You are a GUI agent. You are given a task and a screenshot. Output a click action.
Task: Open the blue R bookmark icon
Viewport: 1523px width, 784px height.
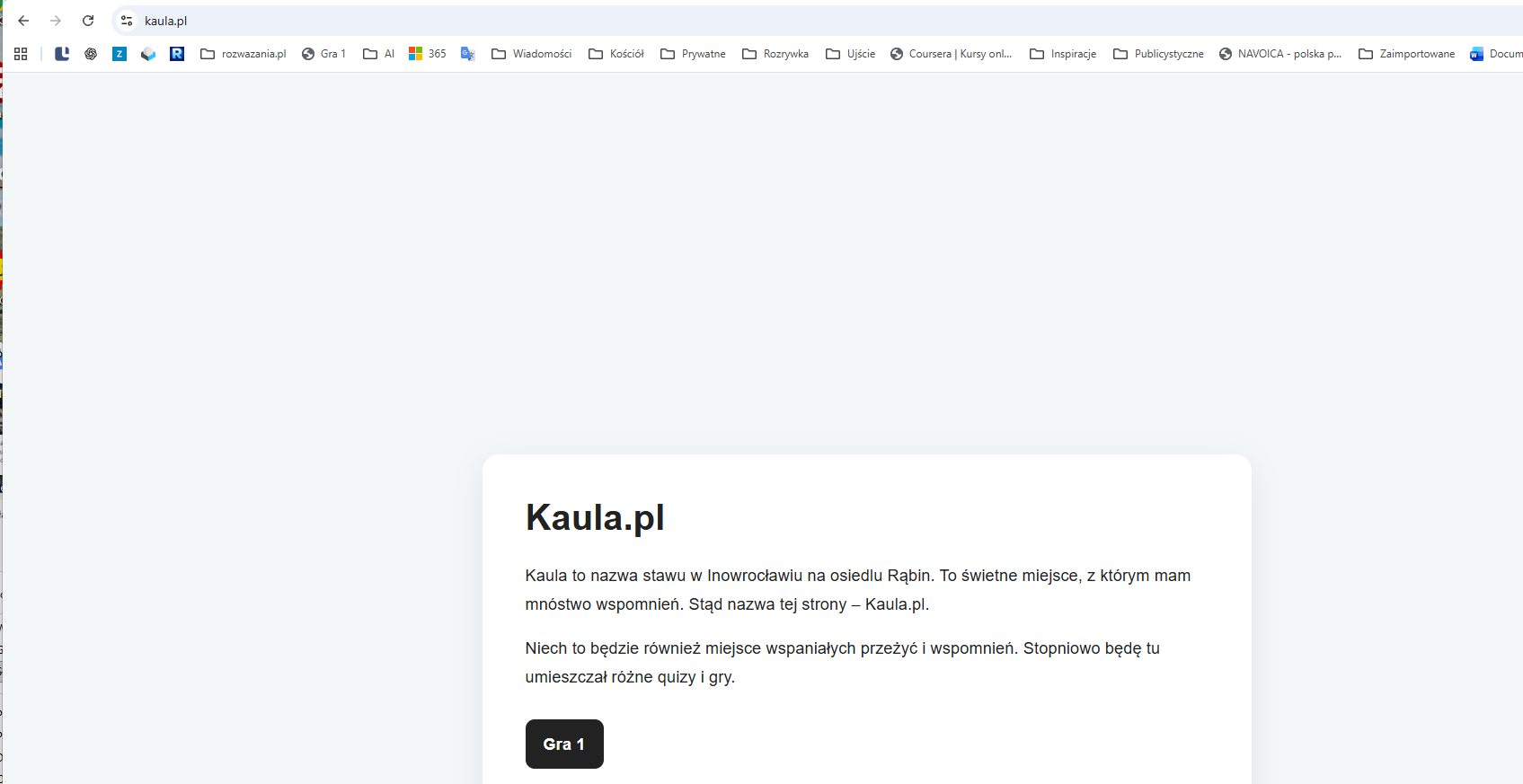coord(177,54)
